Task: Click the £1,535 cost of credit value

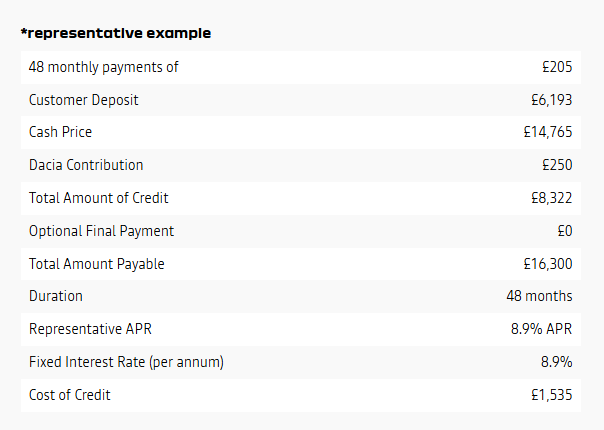Action: click(552, 395)
